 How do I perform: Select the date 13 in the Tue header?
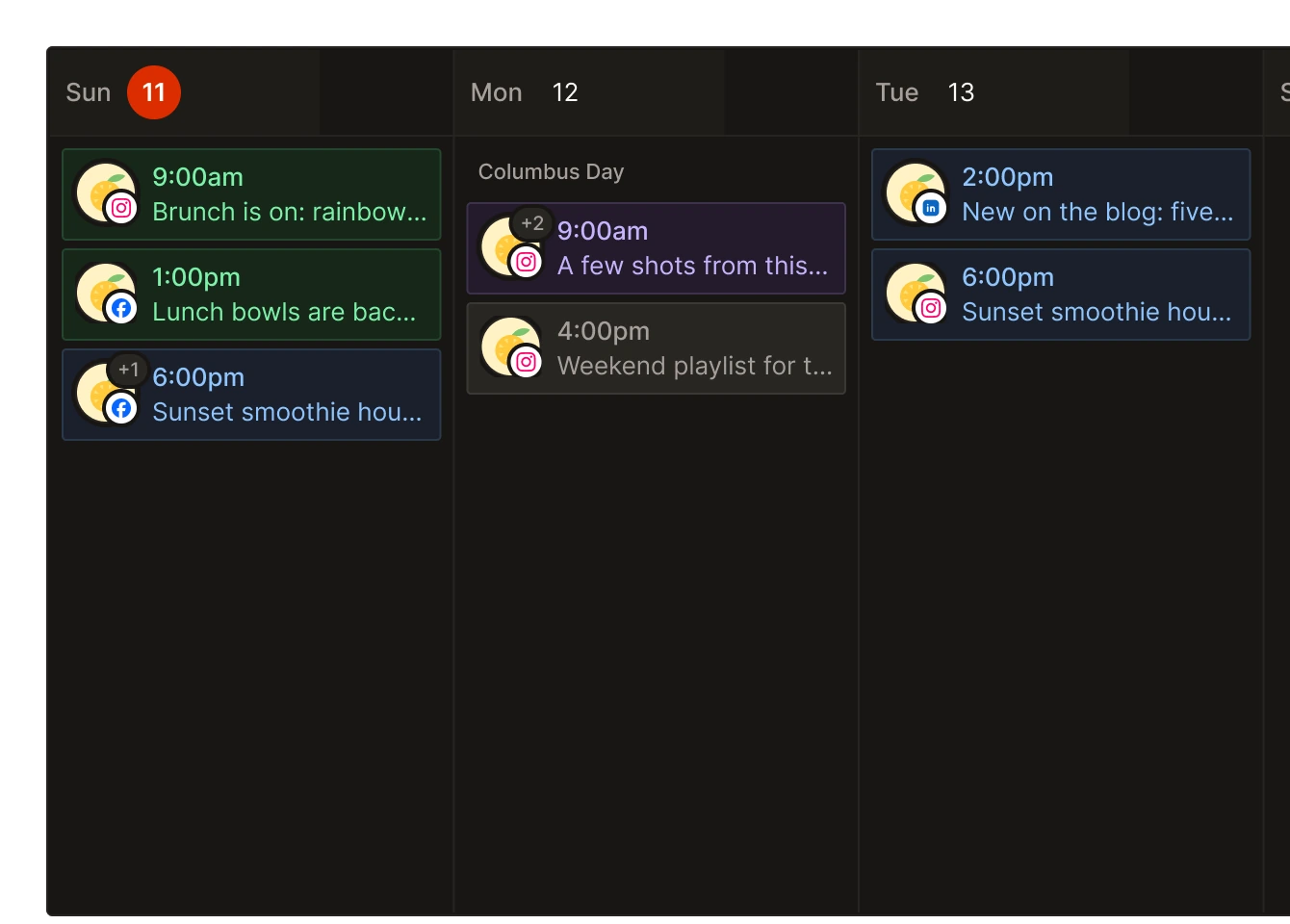click(961, 92)
